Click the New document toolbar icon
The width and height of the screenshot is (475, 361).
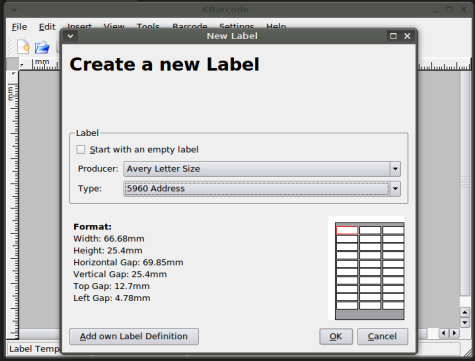coord(23,47)
